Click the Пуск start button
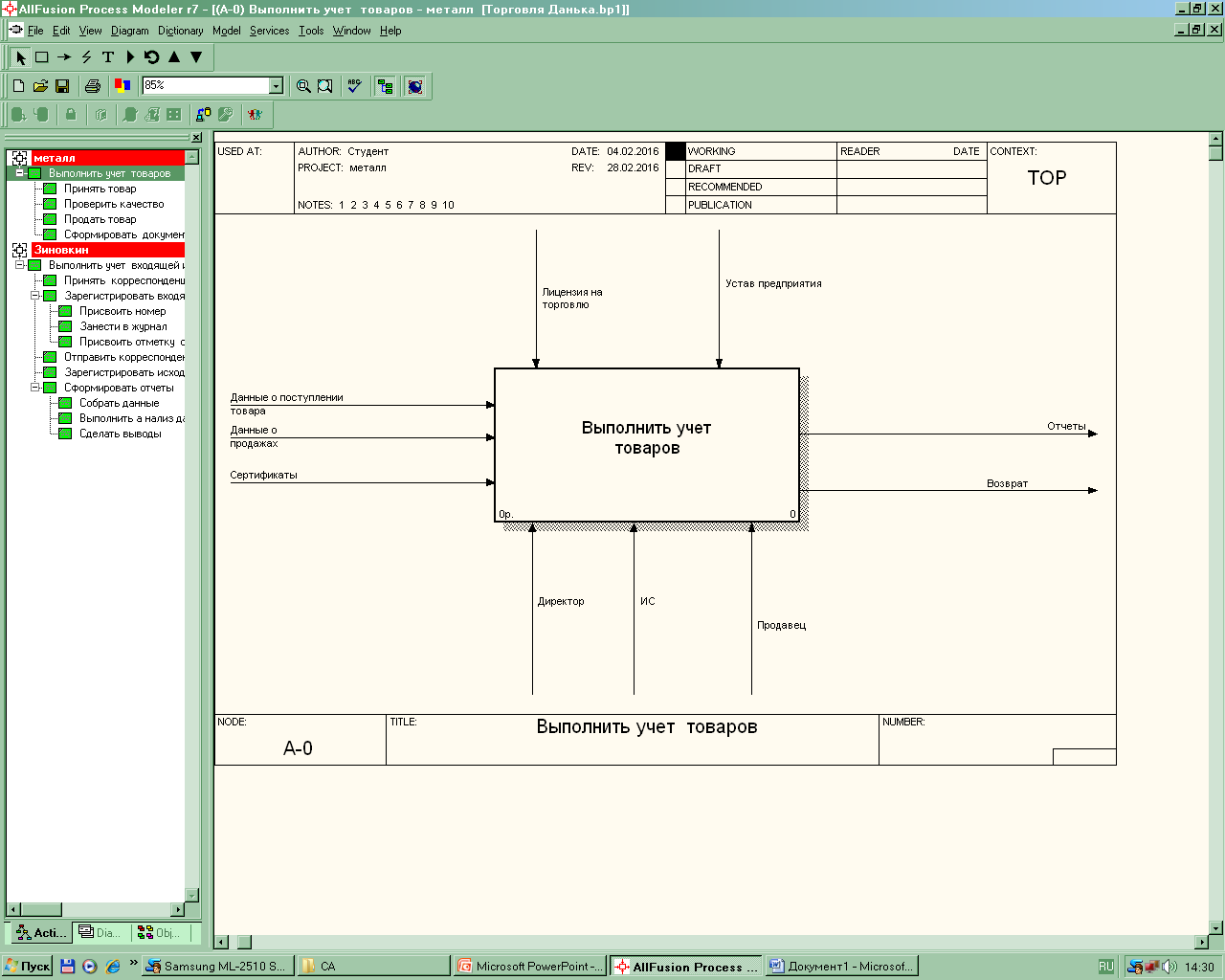Screen dimensions: 1225x980 click(x=28, y=967)
